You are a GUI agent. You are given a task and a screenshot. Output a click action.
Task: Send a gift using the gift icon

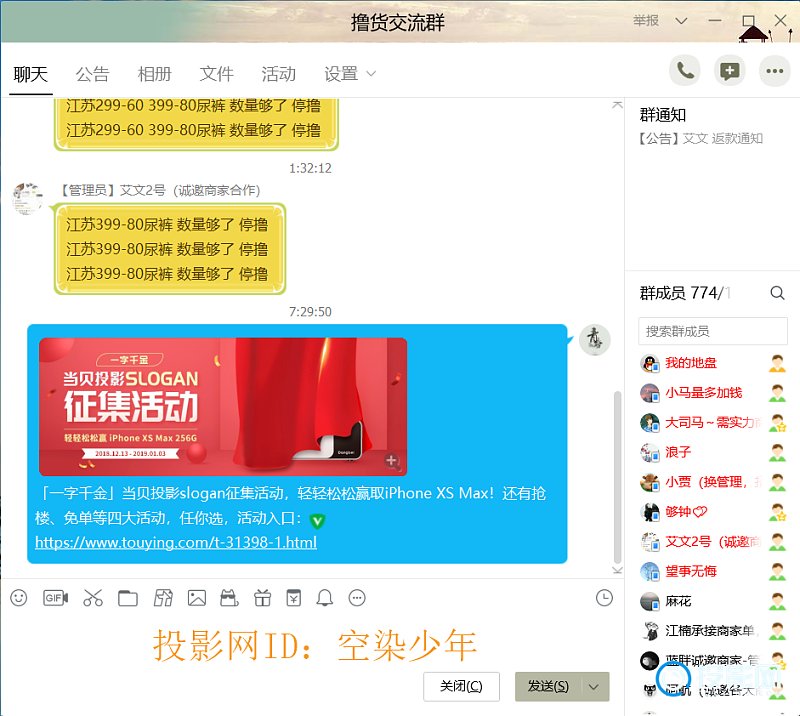pyautogui.click(x=262, y=598)
